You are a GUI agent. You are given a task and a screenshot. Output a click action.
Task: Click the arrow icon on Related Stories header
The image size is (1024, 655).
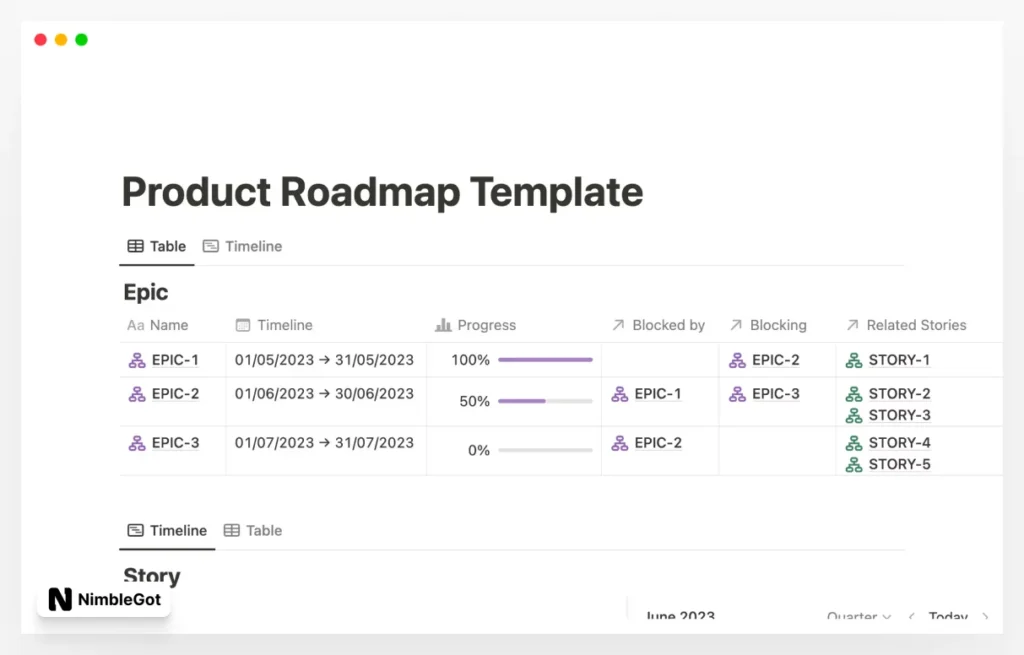(x=852, y=324)
